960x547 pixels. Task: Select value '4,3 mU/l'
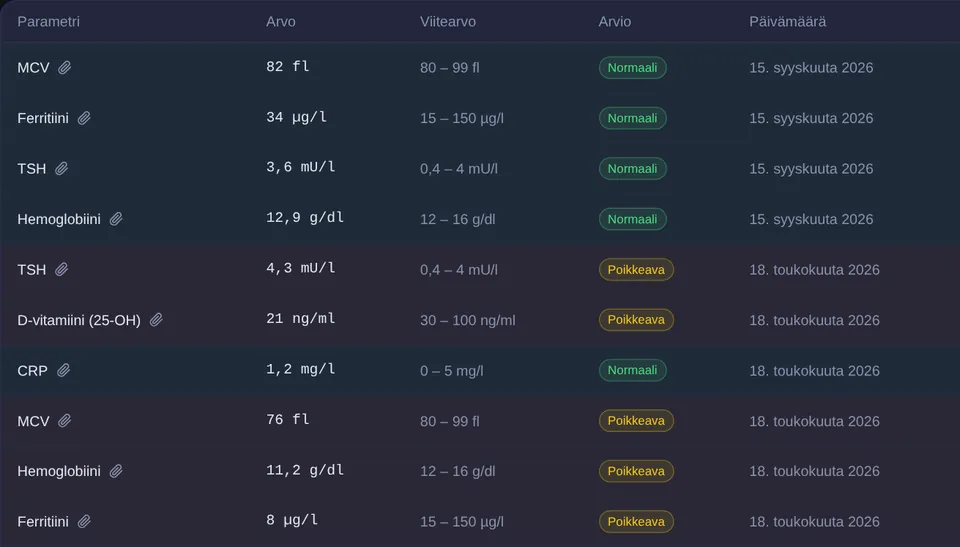pos(301,268)
